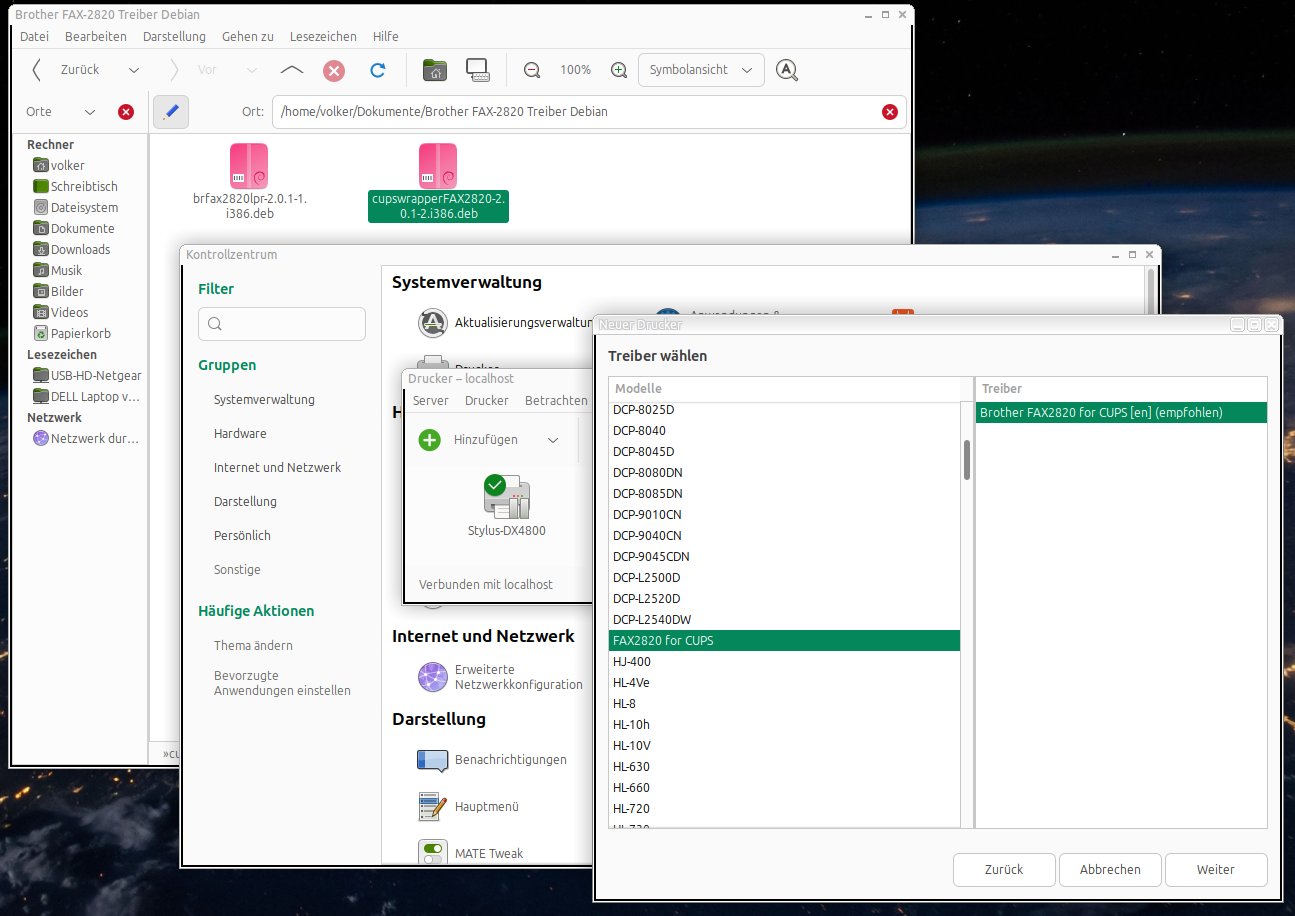Open Benachrichtigungen settings icon
The height and width of the screenshot is (916, 1295).
click(432, 760)
